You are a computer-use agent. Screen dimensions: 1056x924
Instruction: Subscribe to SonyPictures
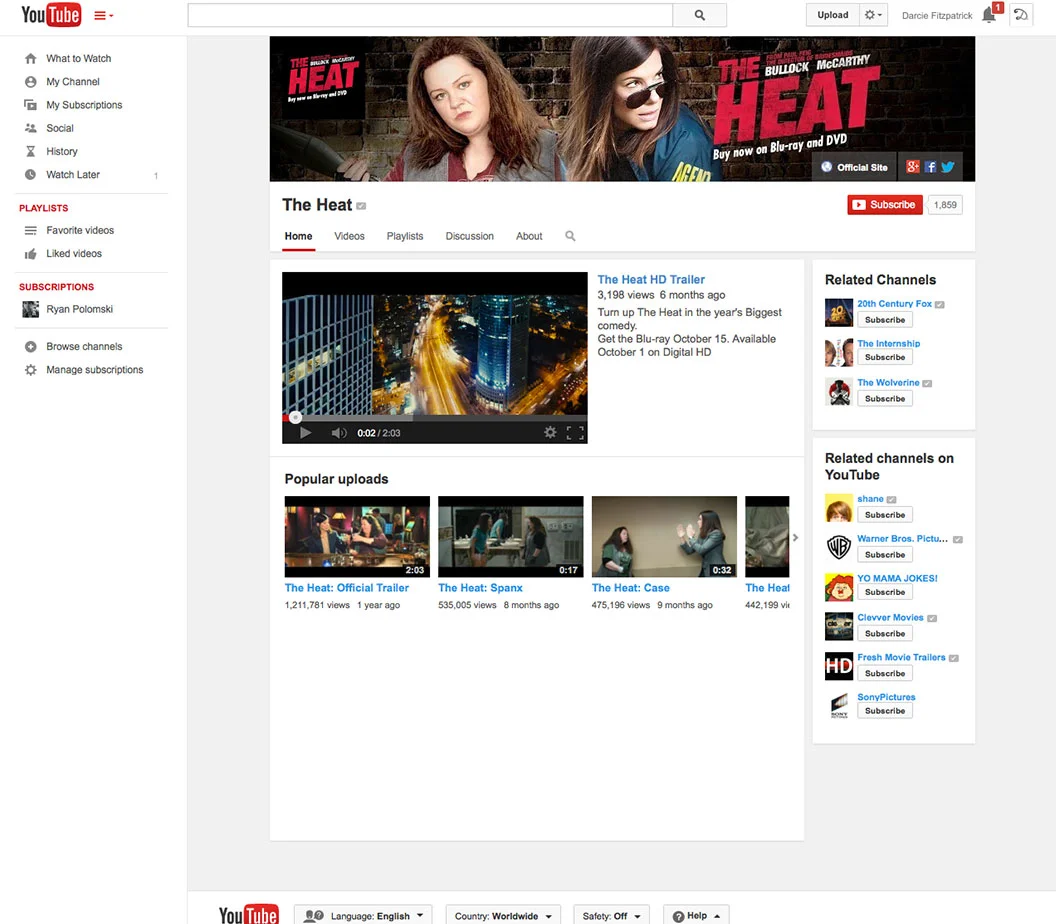click(x=885, y=711)
